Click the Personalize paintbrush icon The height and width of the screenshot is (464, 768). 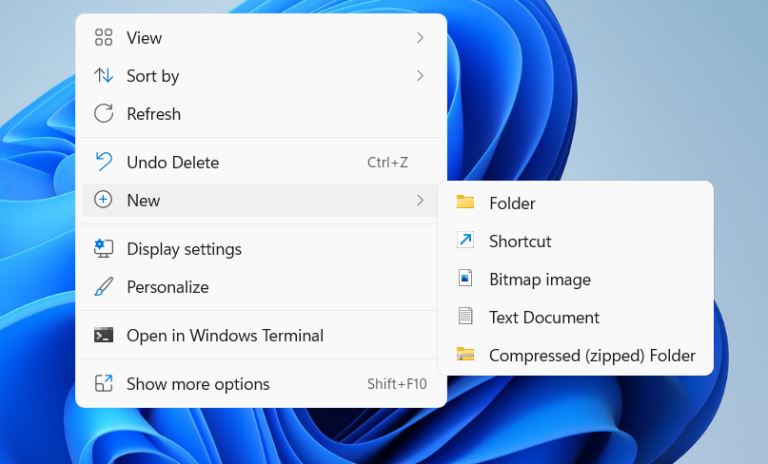(103, 287)
